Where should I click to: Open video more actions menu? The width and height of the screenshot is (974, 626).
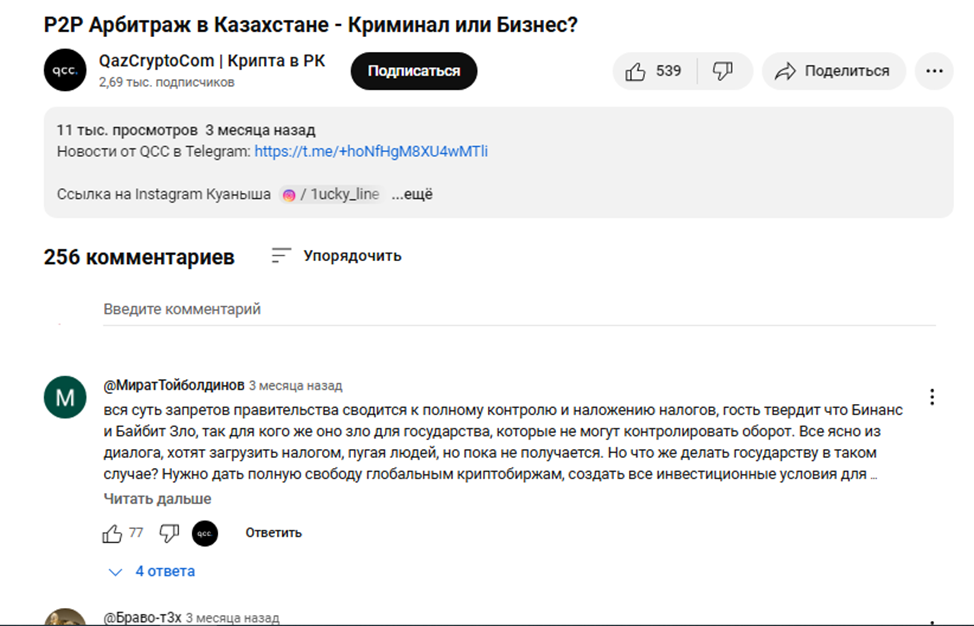coord(934,71)
